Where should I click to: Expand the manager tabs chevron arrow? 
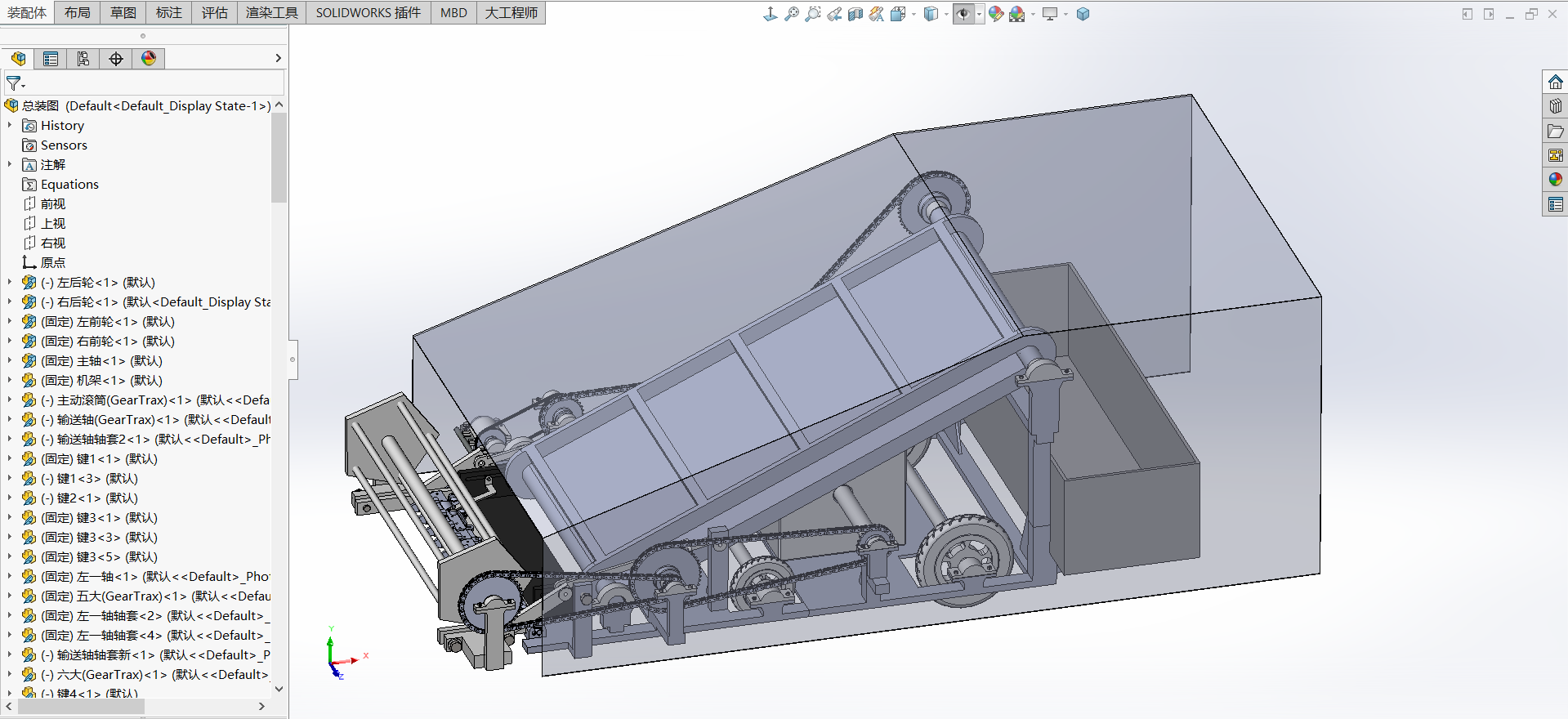coord(278,58)
